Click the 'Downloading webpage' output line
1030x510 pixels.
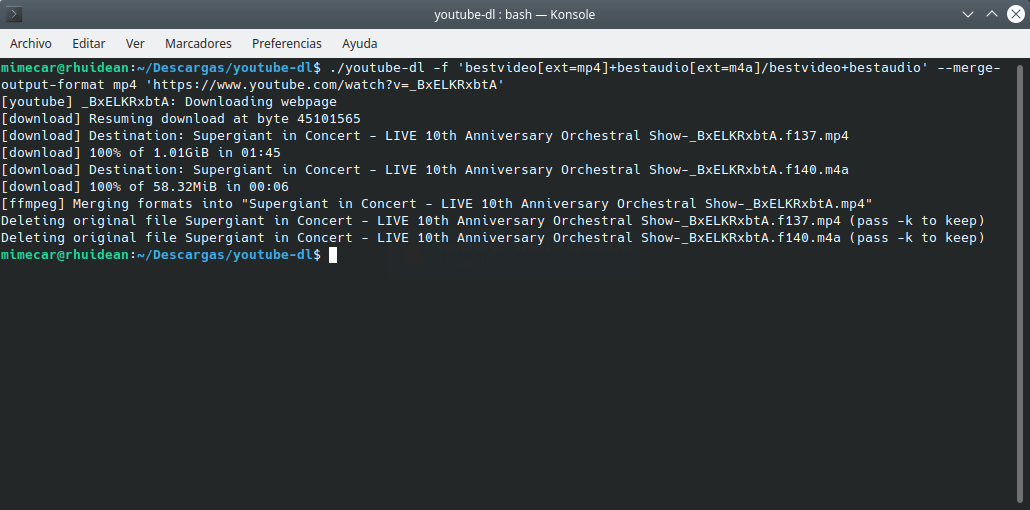pyautogui.click(x=169, y=102)
